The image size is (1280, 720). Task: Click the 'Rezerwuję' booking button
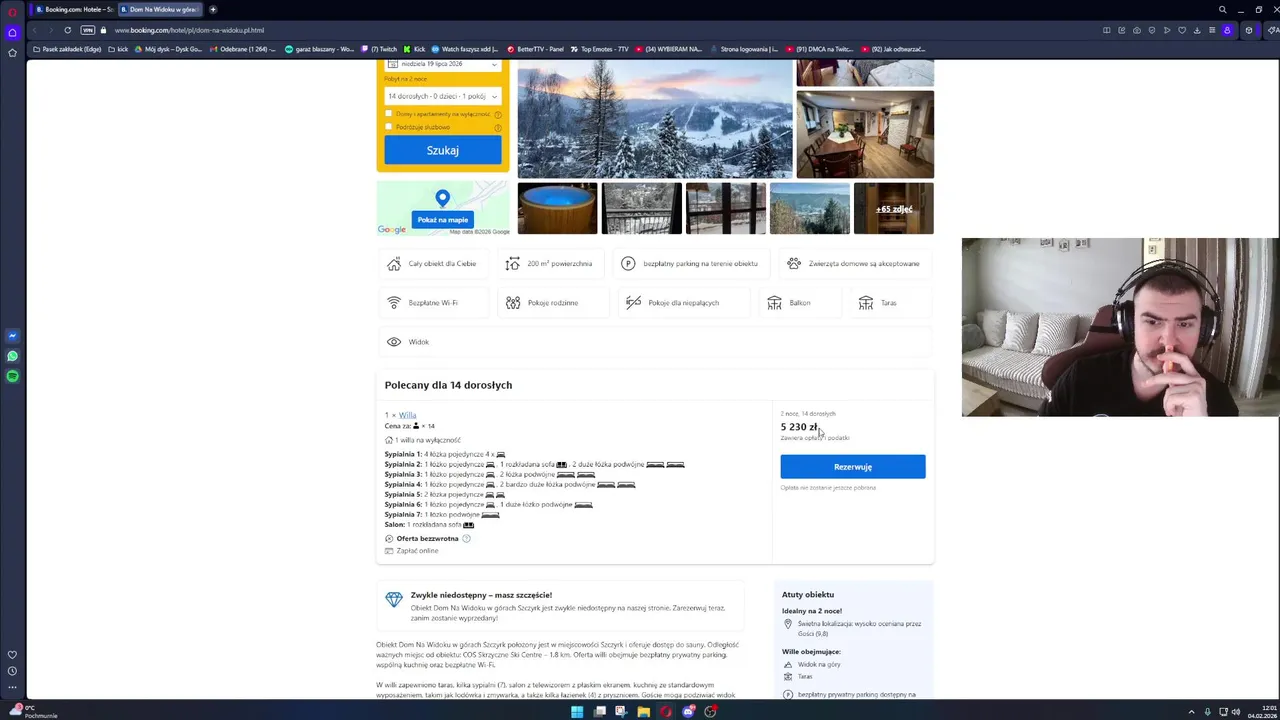[x=853, y=467]
